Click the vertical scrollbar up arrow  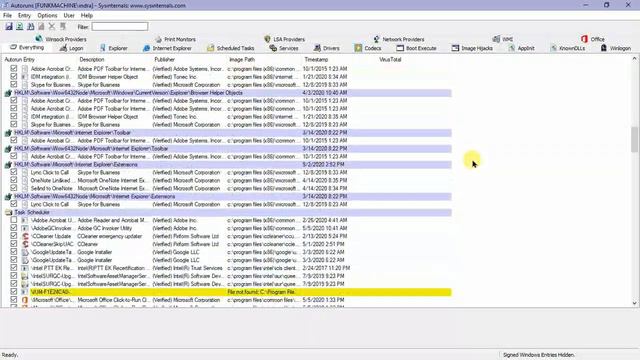tap(634, 59)
